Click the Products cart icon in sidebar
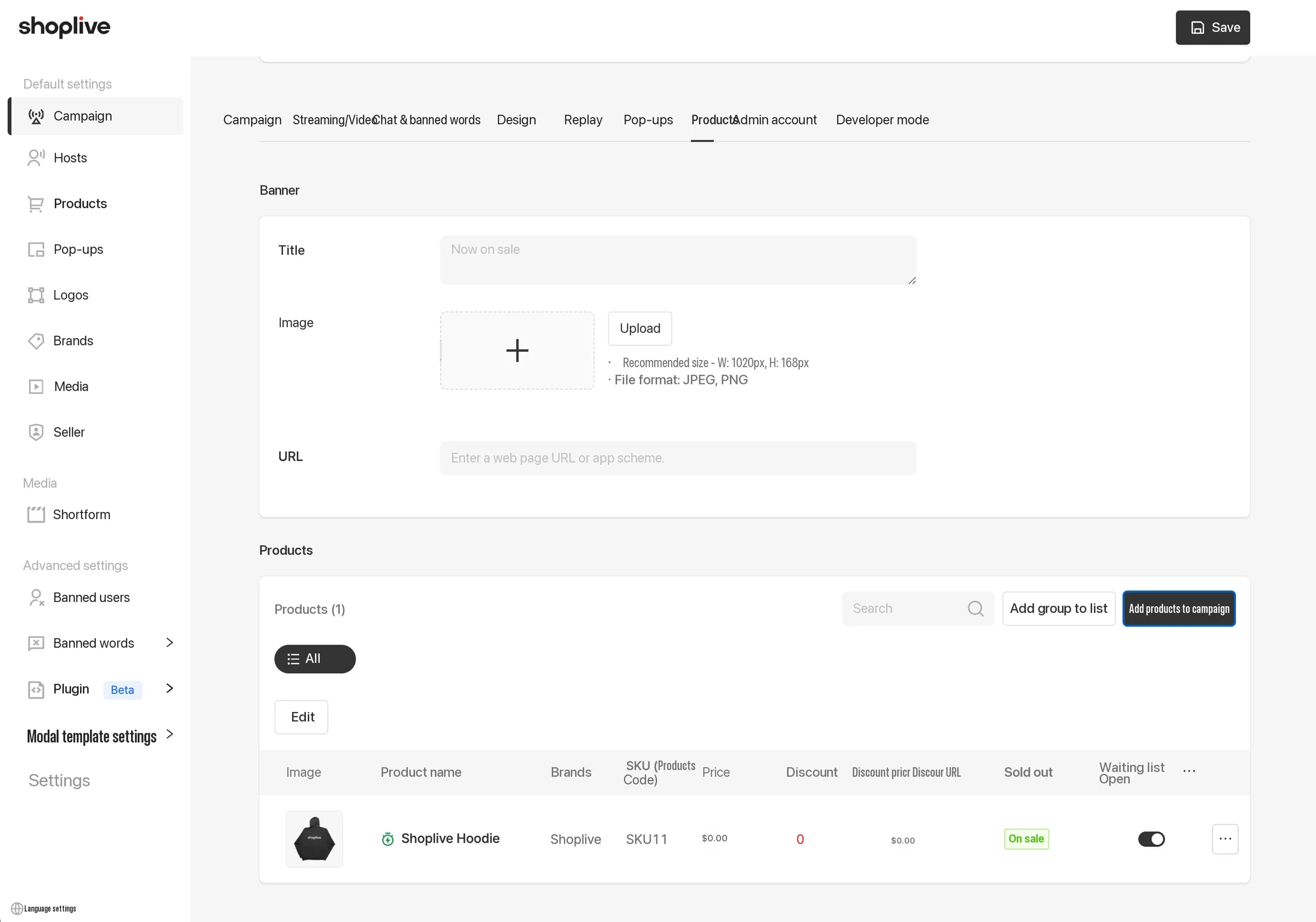This screenshot has height=922, width=1316. [x=36, y=204]
